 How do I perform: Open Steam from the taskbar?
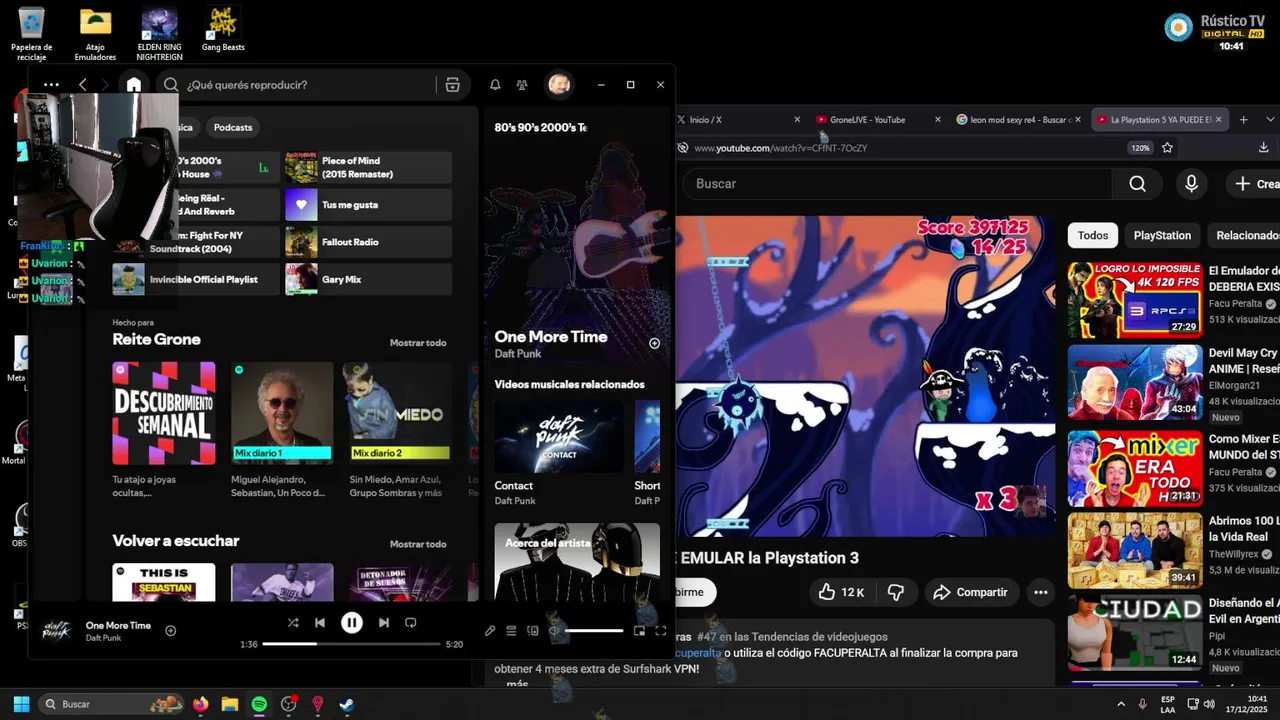click(346, 704)
